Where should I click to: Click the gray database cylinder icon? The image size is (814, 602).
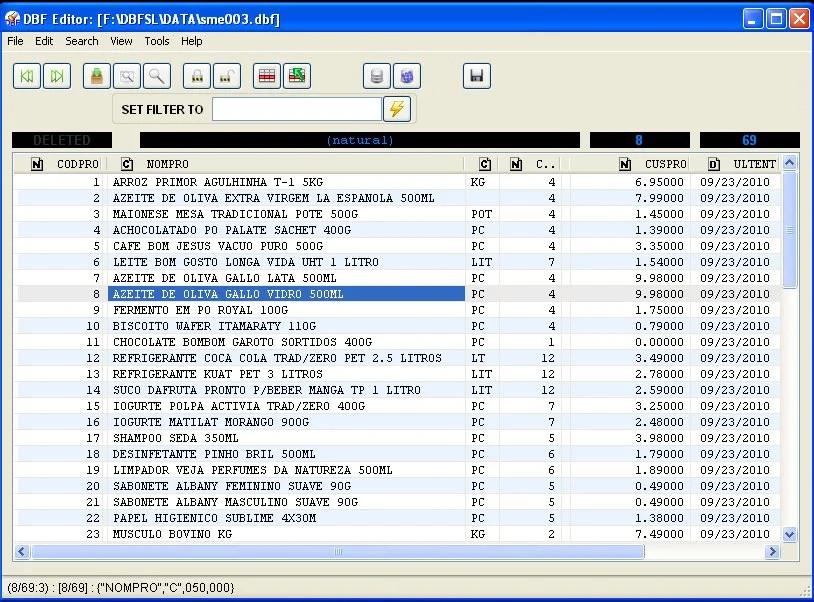coord(377,76)
